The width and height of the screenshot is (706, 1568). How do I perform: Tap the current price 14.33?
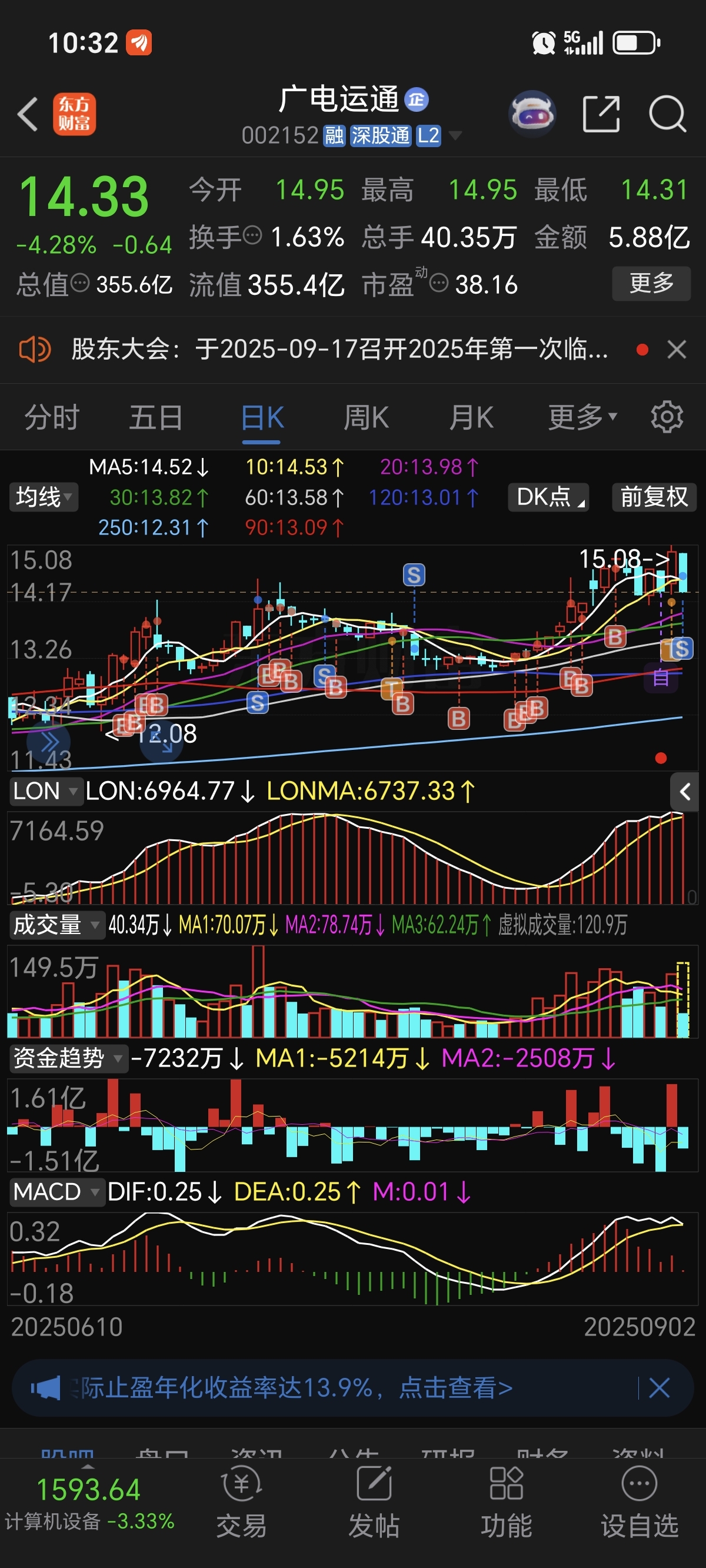tap(84, 197)
